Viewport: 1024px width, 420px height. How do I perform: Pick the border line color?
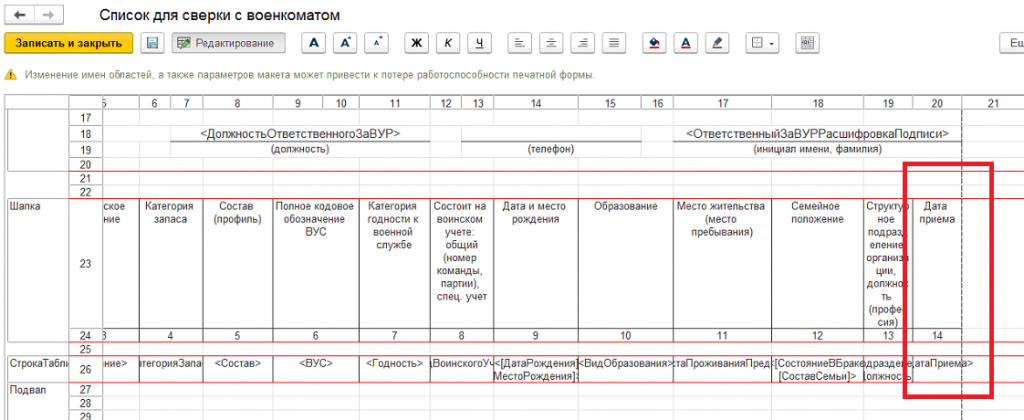coord(717,43)
